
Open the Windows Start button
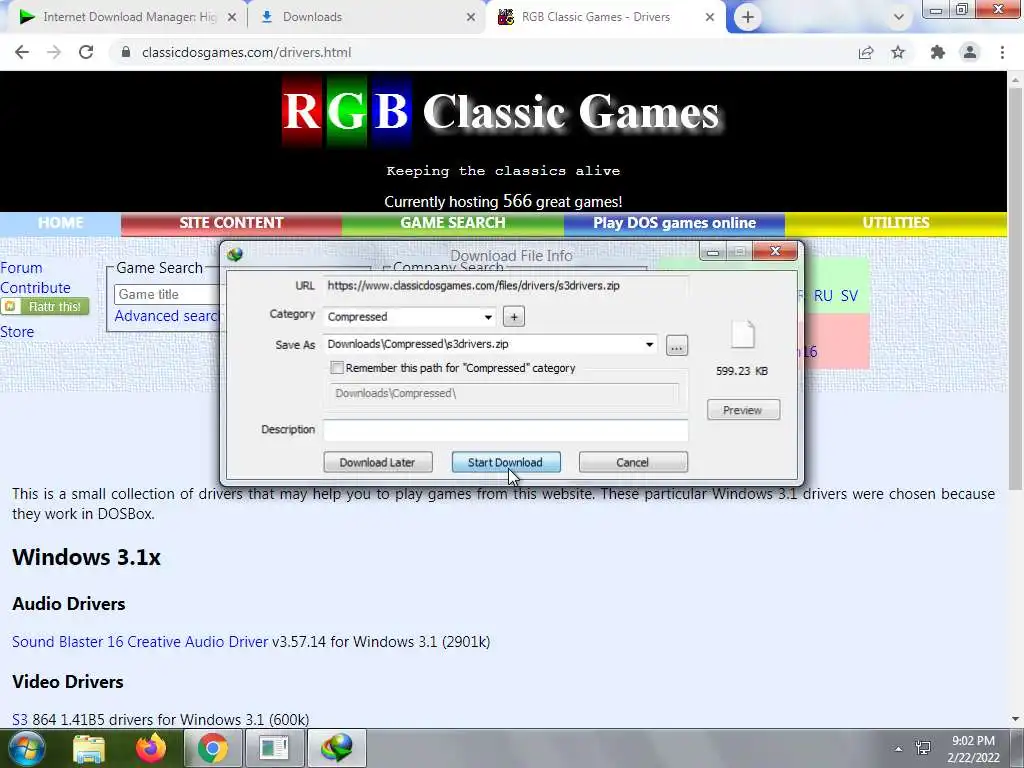(26, 748)
